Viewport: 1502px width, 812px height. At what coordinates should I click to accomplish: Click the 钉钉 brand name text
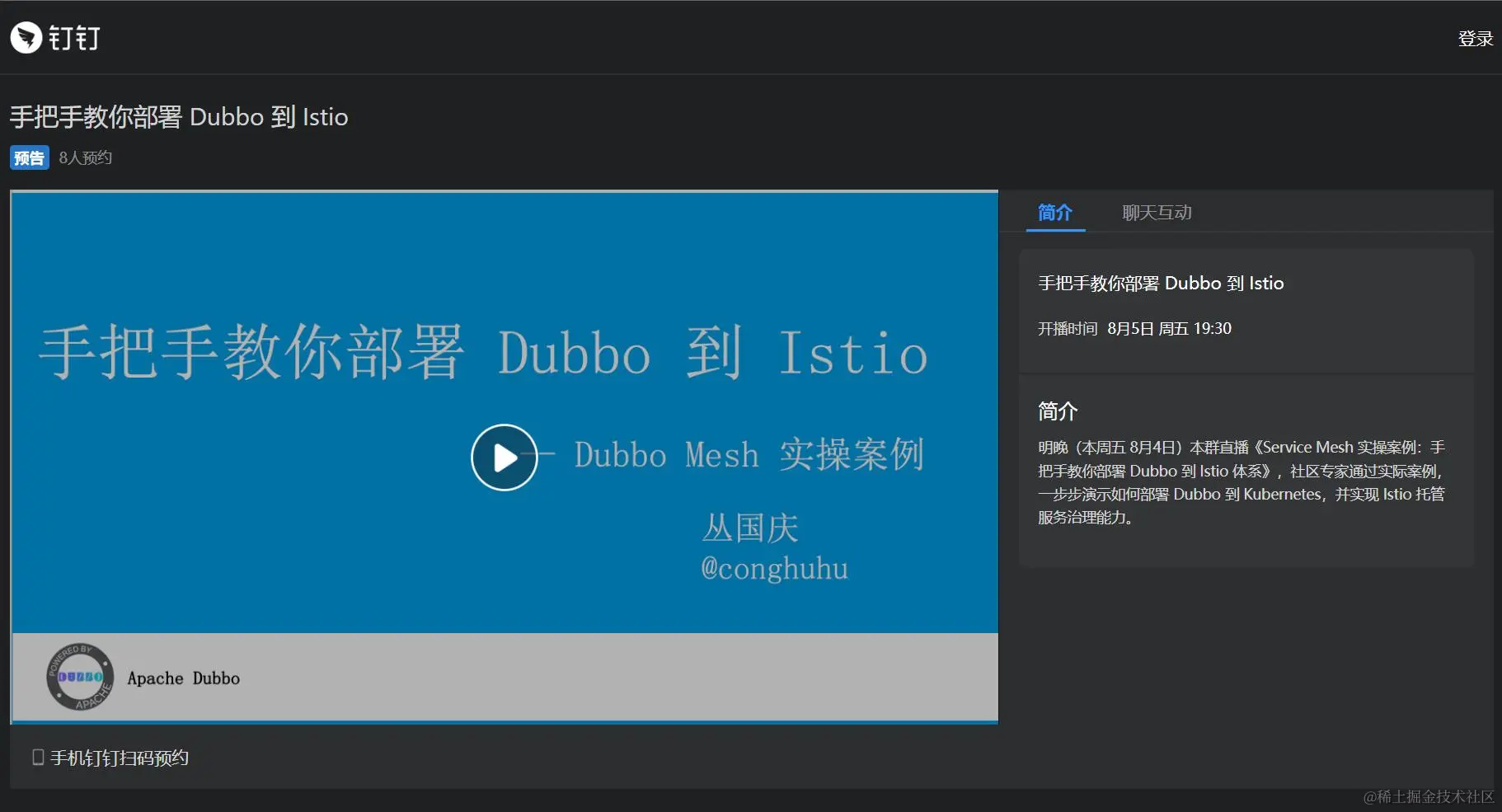[x=74, y=38]
